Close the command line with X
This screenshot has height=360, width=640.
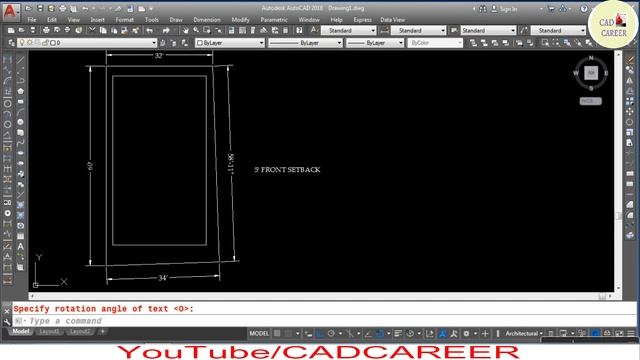[7, 311]
